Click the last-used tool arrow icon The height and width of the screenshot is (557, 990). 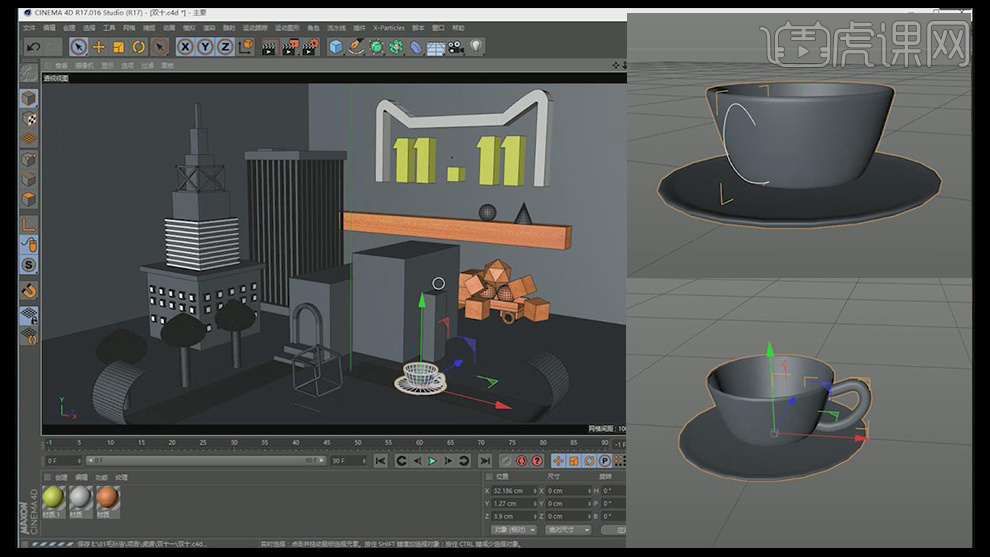click(x=160, y=47)
